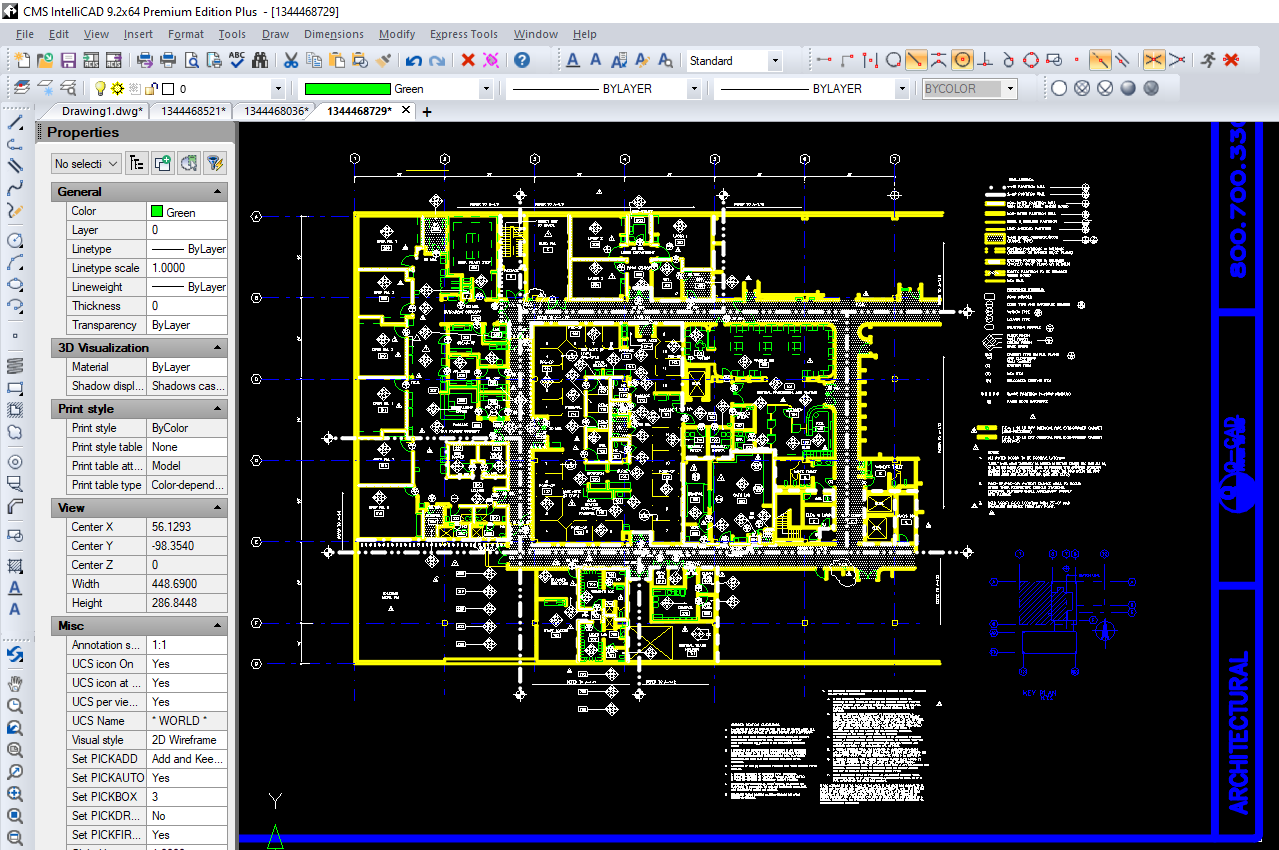Open the No selection dropdown in Properties

86,163
